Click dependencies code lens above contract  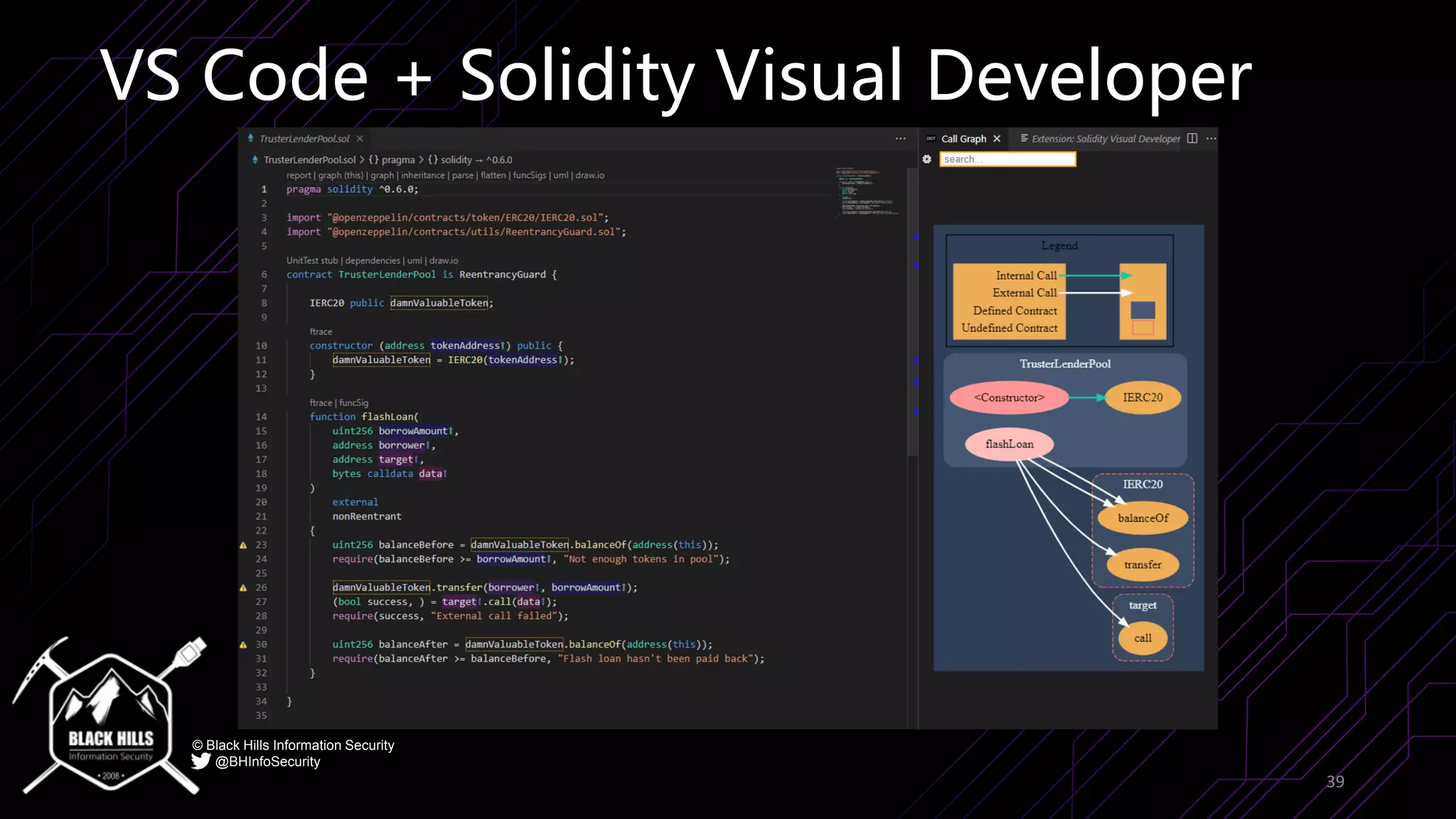(373, 260)
